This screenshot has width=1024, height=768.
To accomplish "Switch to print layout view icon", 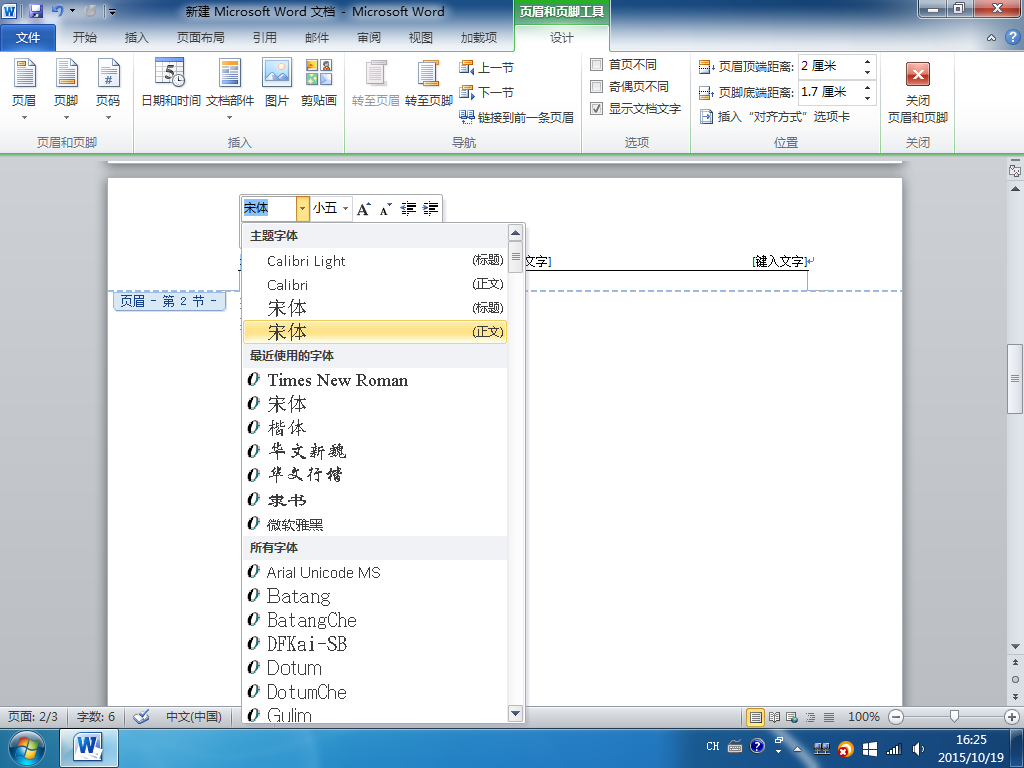I will coord(756,717).
